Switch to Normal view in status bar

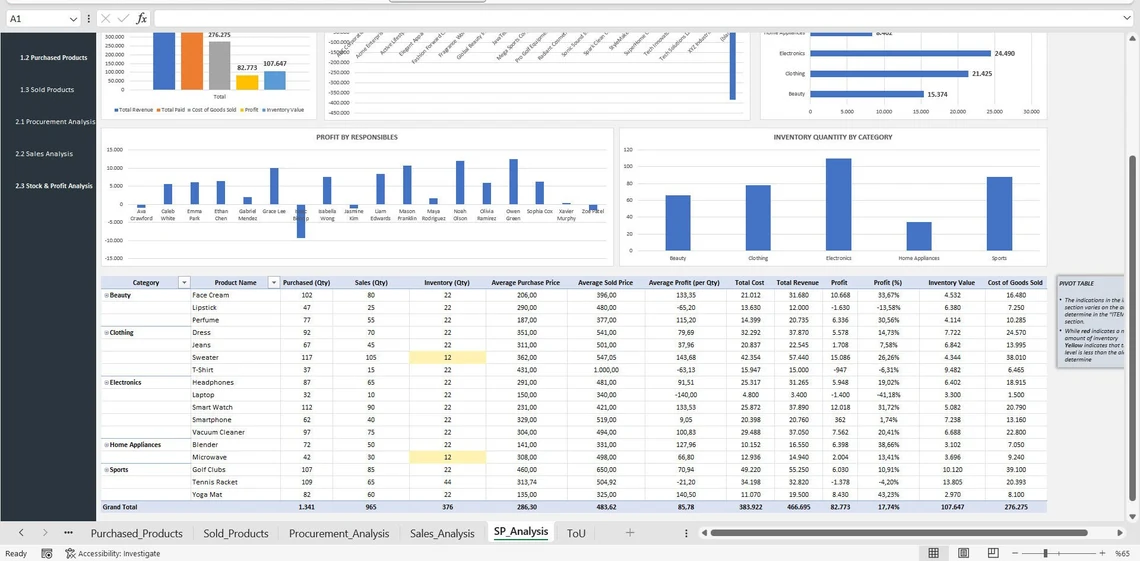click(x=933, y=553)
